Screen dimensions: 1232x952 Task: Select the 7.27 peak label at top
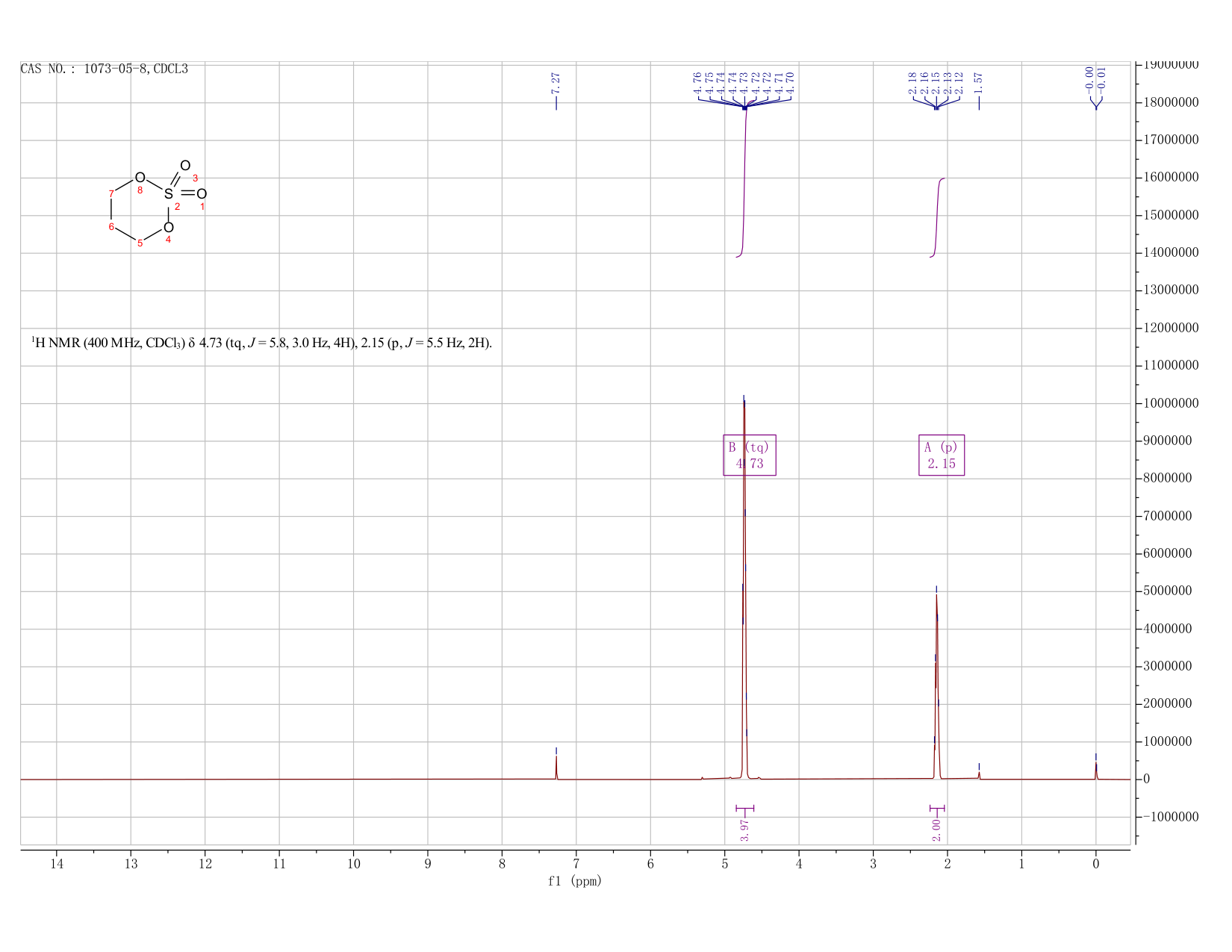coord(556,83)
